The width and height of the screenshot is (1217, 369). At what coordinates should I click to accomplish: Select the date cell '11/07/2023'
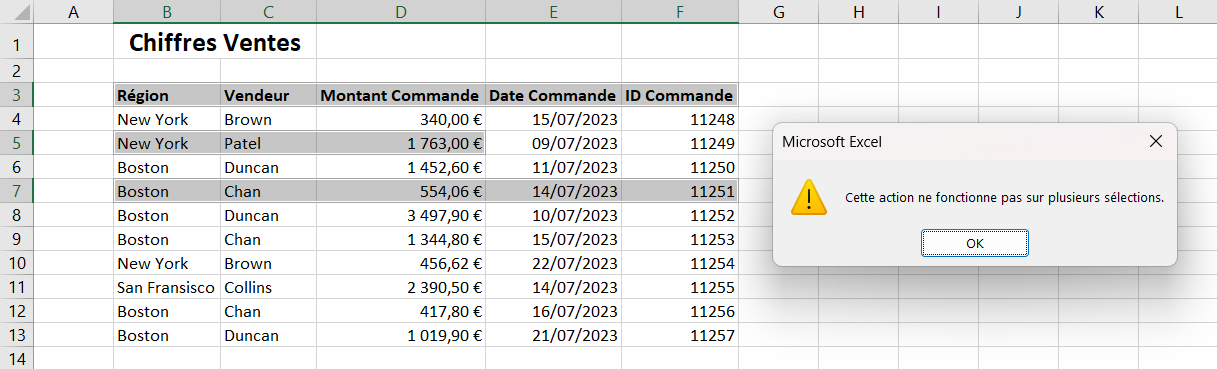[553, 167]
